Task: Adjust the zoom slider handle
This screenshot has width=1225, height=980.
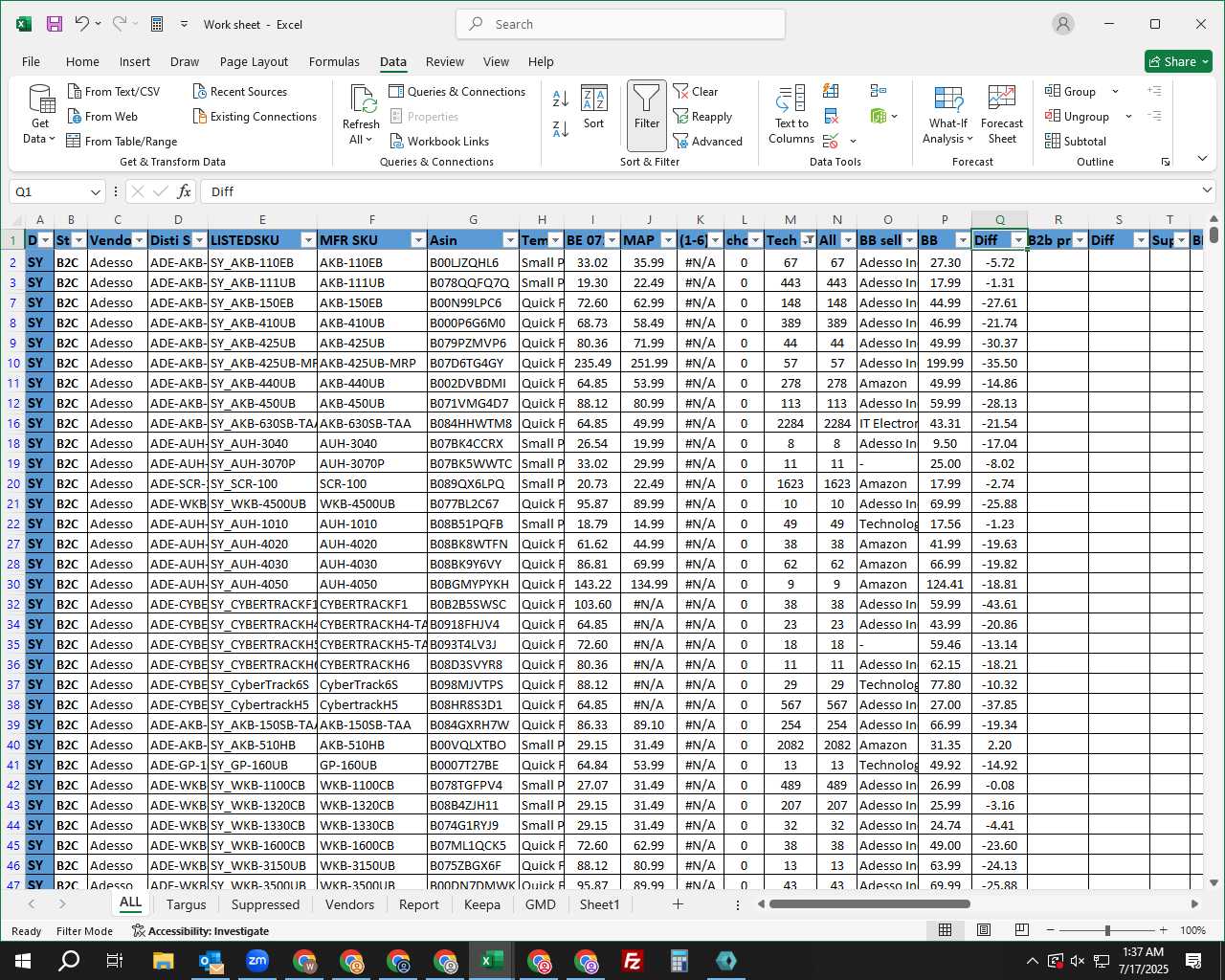Action: click(x=1107, y=930)
